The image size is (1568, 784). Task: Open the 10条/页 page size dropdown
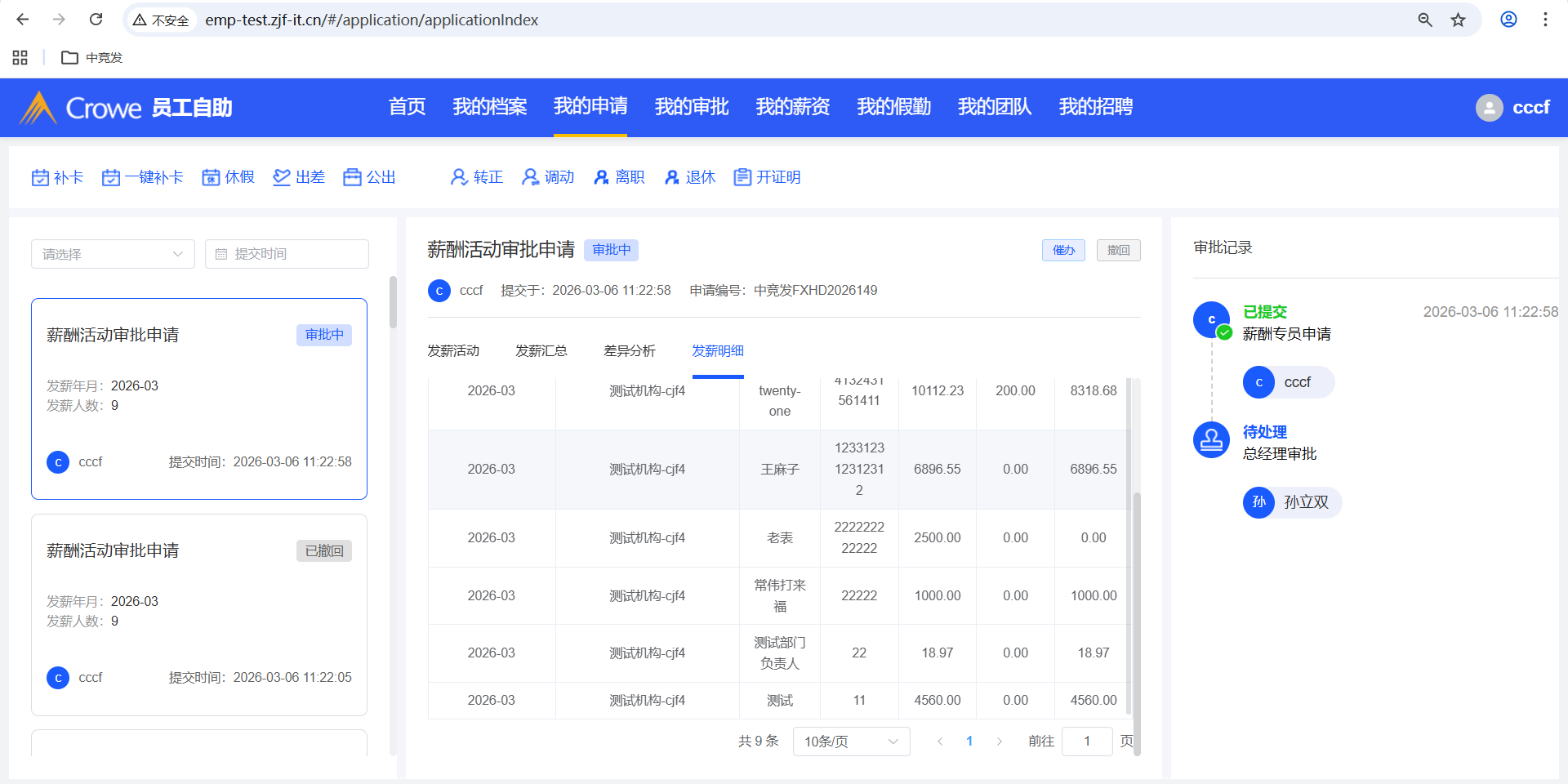coord(851,742)
